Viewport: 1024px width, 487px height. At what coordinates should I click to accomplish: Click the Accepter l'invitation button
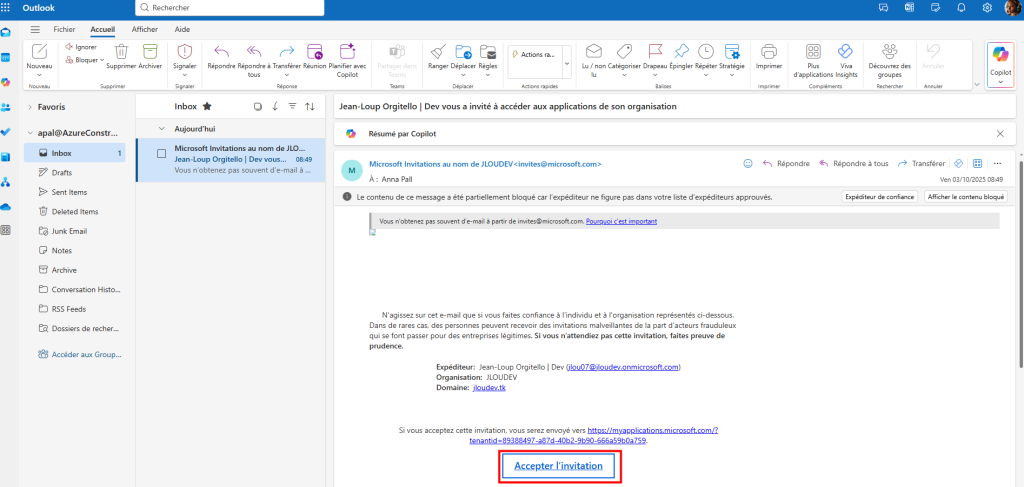point(558,466)
